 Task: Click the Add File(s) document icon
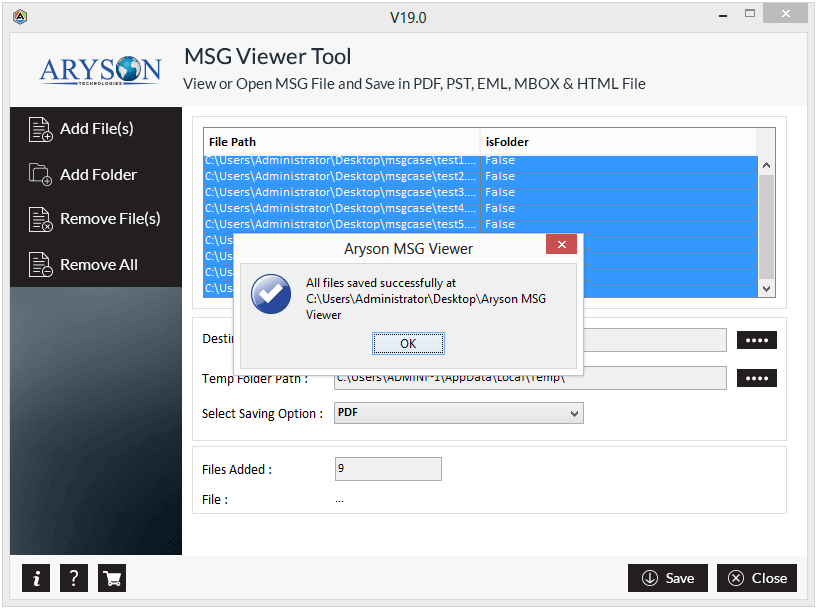click(40, 129)
